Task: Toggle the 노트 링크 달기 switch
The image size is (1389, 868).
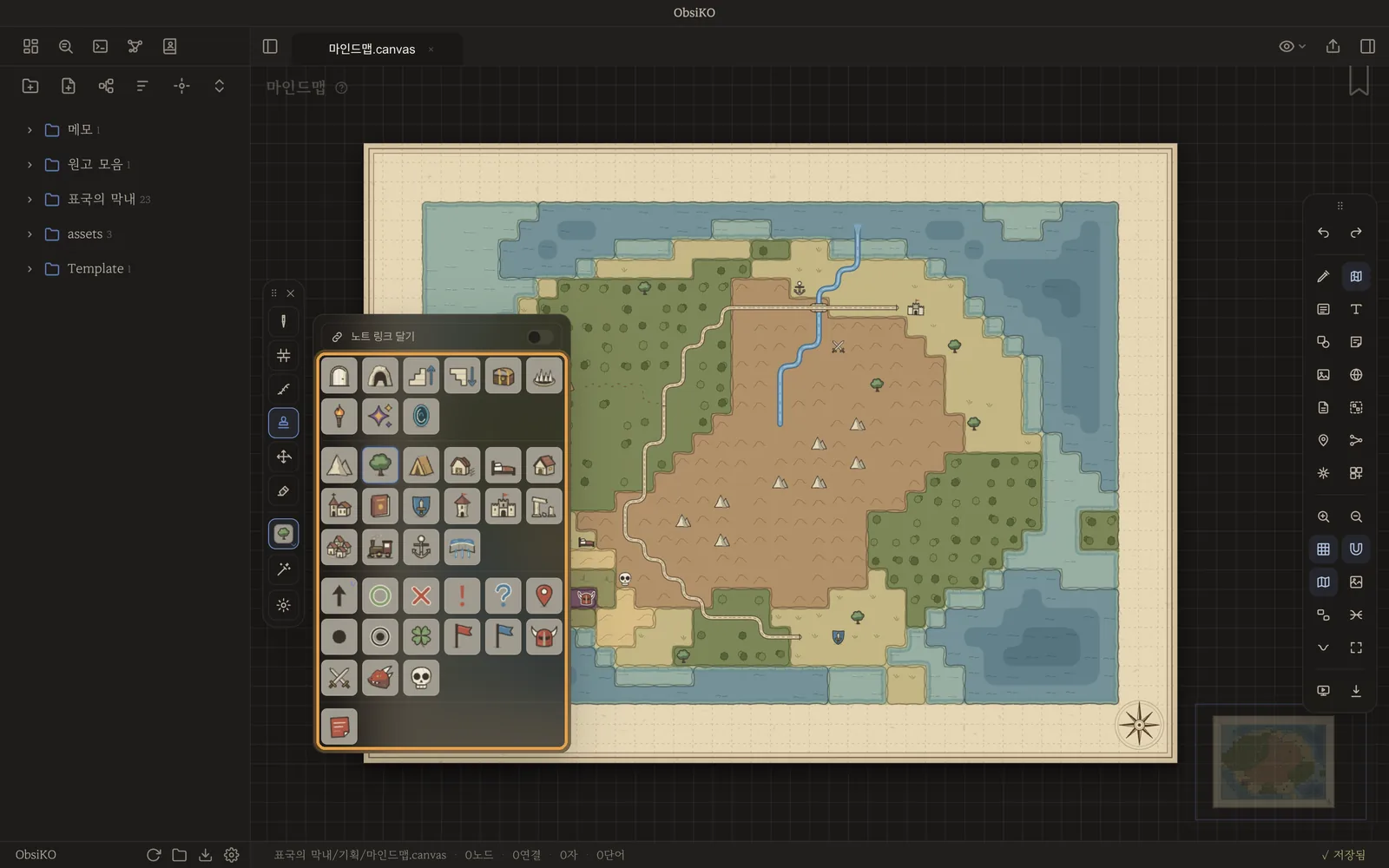Action: pyautogui.click(x=540, y=337)
